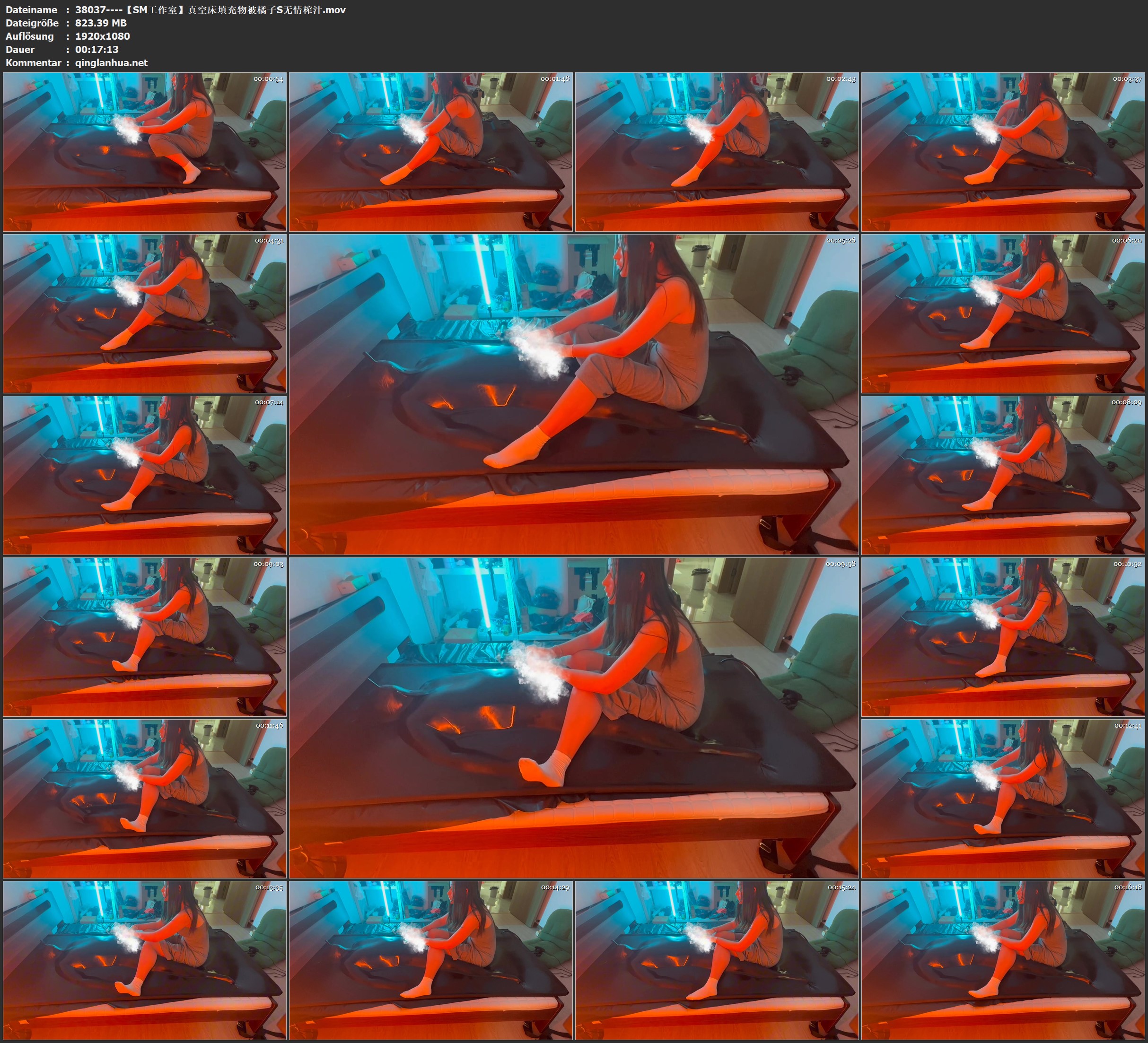
Task: Select the last thumbnail at 00:16:18
Action: [x=1003, y=960]
